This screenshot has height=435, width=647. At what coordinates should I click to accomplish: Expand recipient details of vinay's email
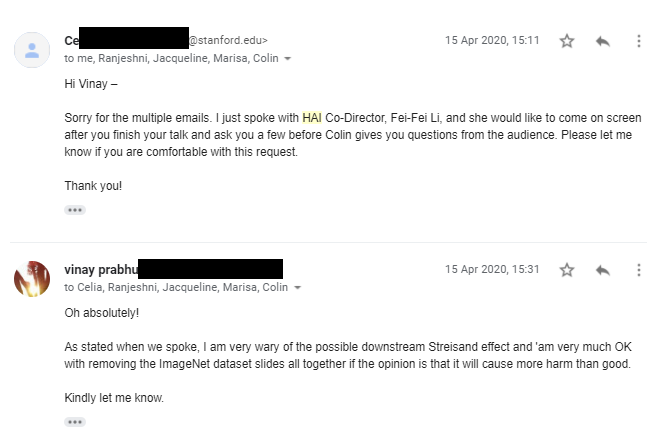click(297, 288)
